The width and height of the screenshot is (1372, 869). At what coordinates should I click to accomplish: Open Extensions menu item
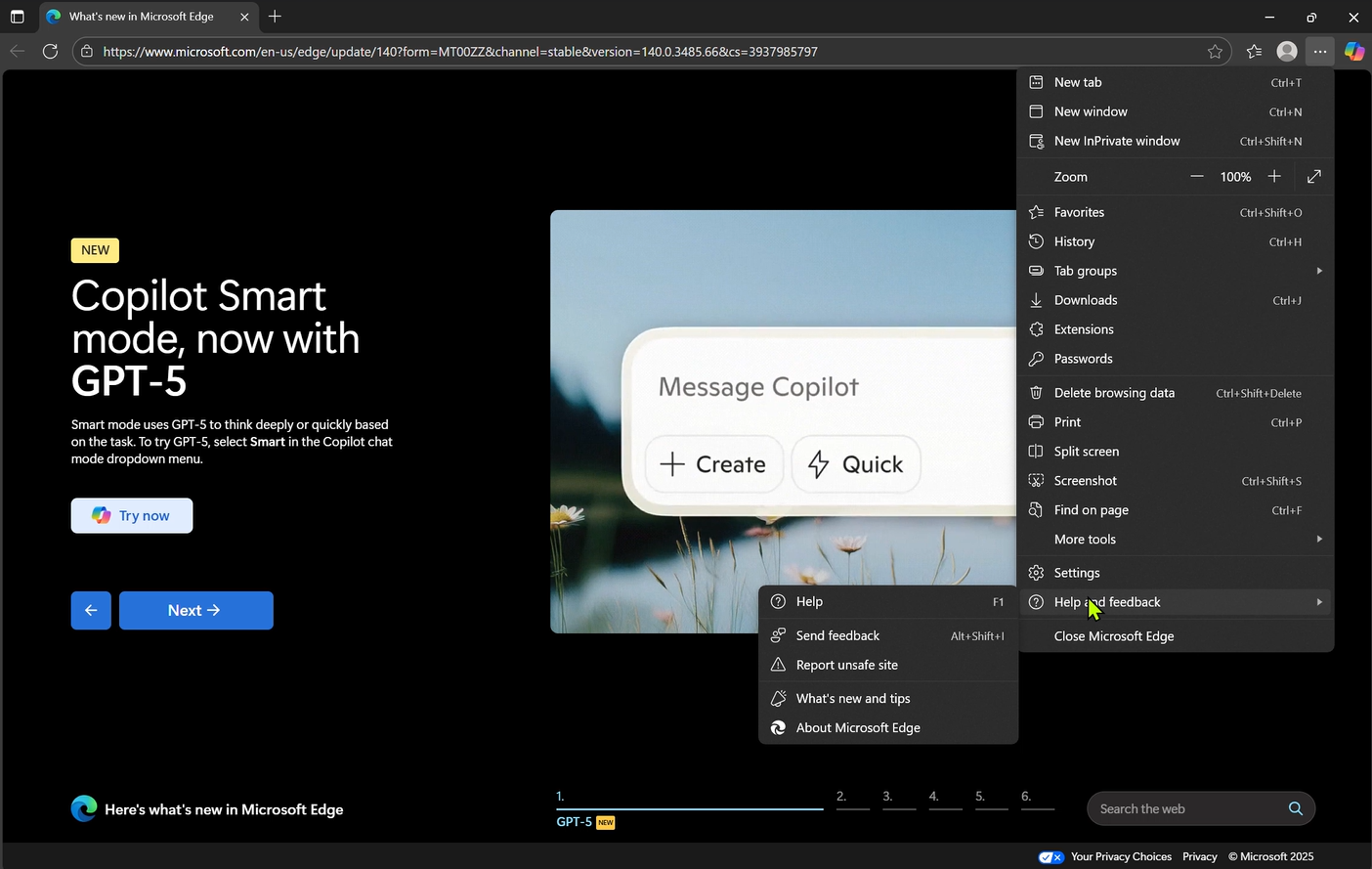[1175, 329]
